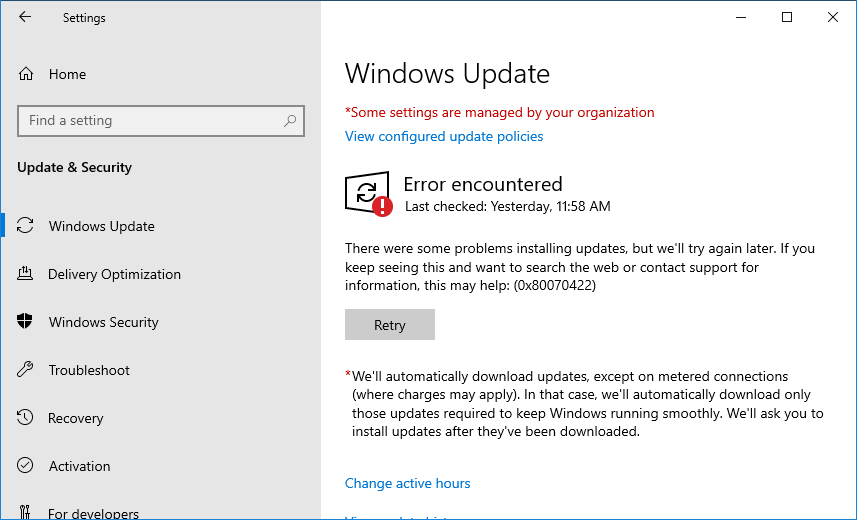Screen dimensions: 857x520
Task: Click the Windows Update sync icon in sidebar
Action: 25,225
